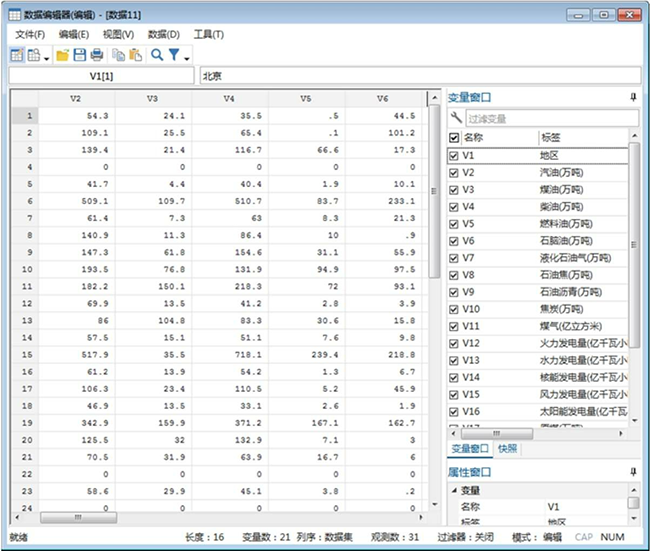Click the 过滤器：关闭 status bar entry
The image size is (650, 551).
(466, 537)
